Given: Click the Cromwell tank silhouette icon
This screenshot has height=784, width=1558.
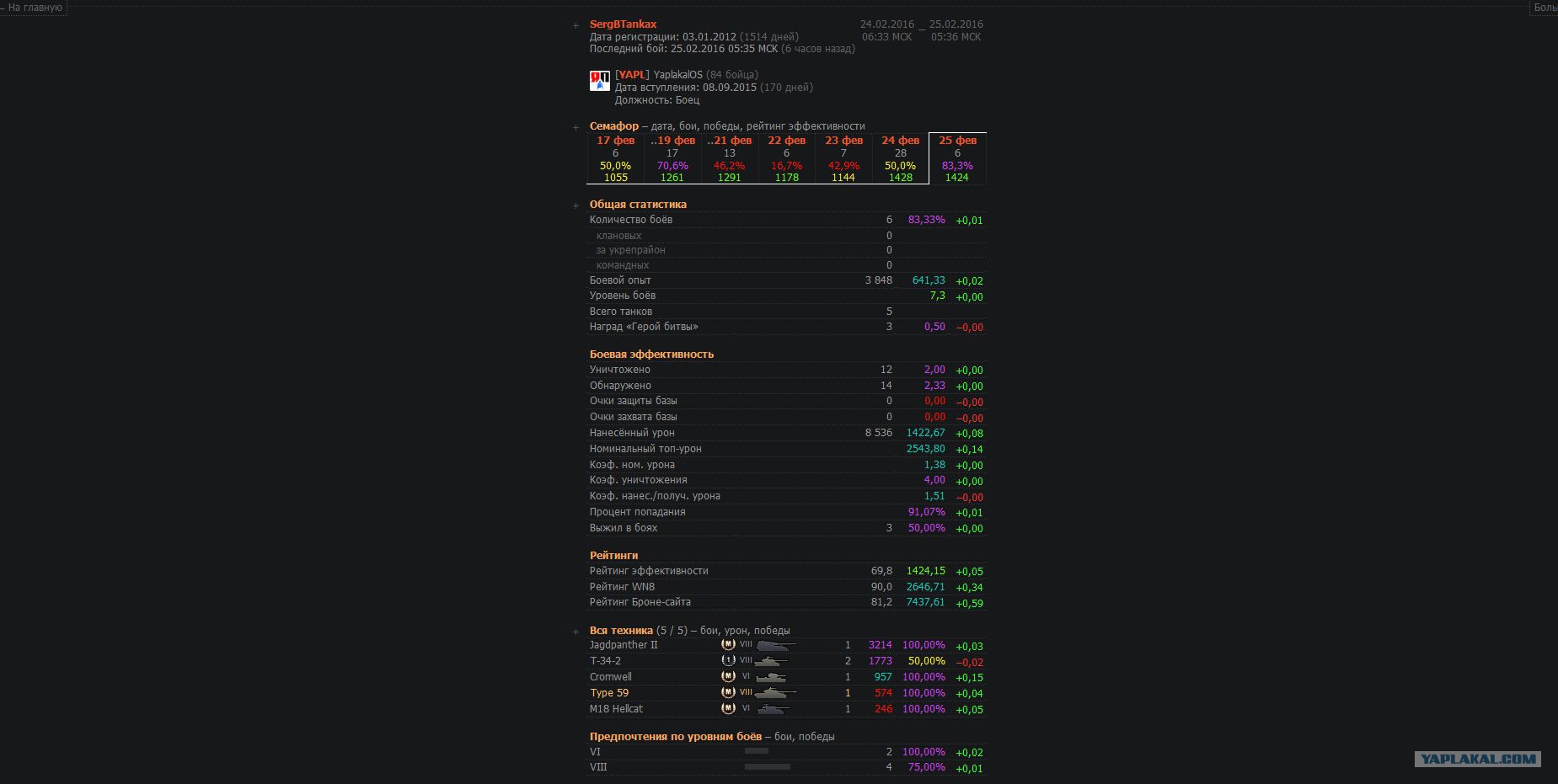Looking at the screenshot, I should click(x=771, y=677).
